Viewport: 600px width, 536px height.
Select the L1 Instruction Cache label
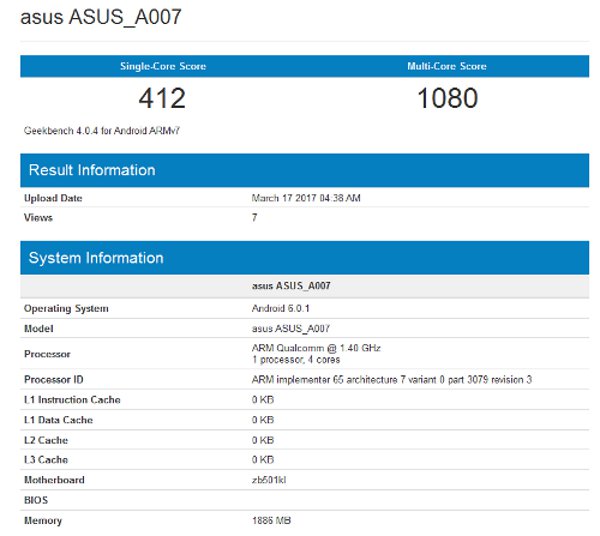click(x=72, y=400)
